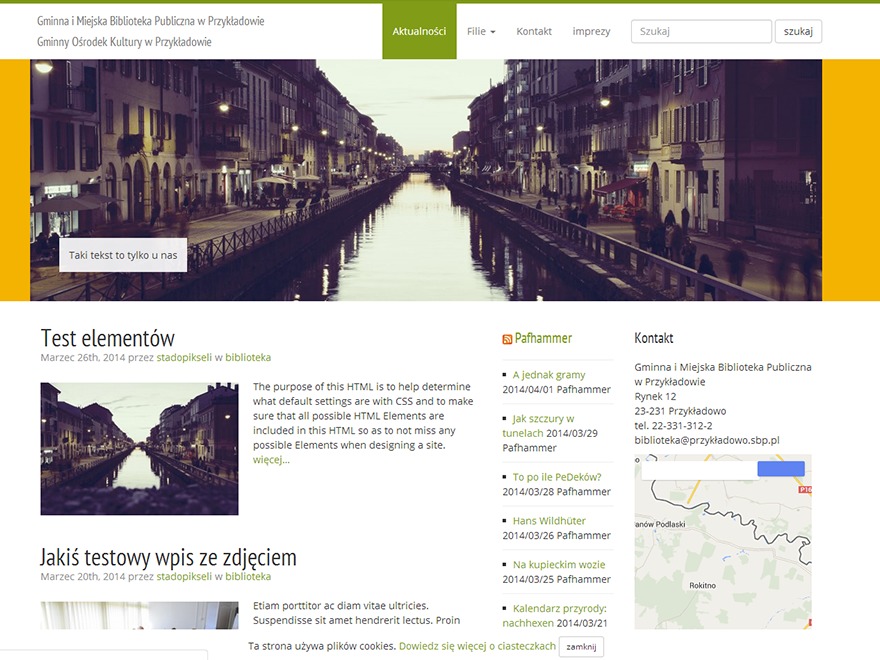Open 'Kalendarz przyrody: nachhexen' feed item
The width and height of the screenshot is (880, 660).
pyautogui.click(x=554, y=616)
